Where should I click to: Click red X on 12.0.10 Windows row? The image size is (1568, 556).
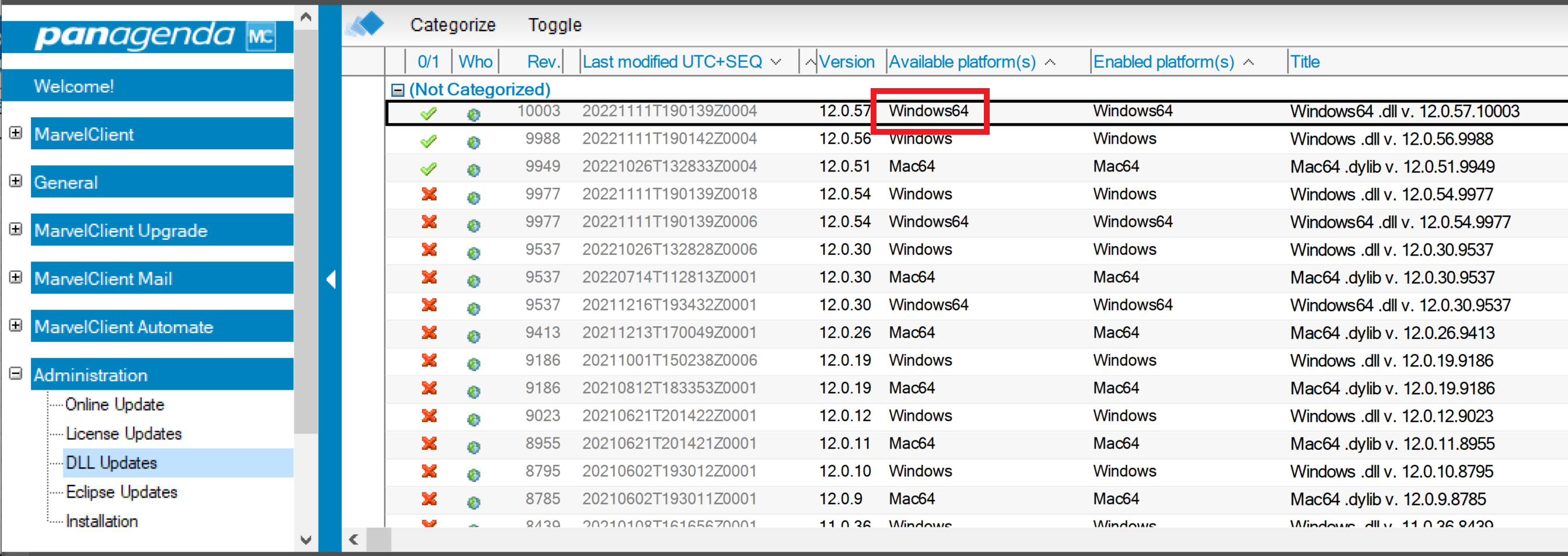click(x=429, y=471)
